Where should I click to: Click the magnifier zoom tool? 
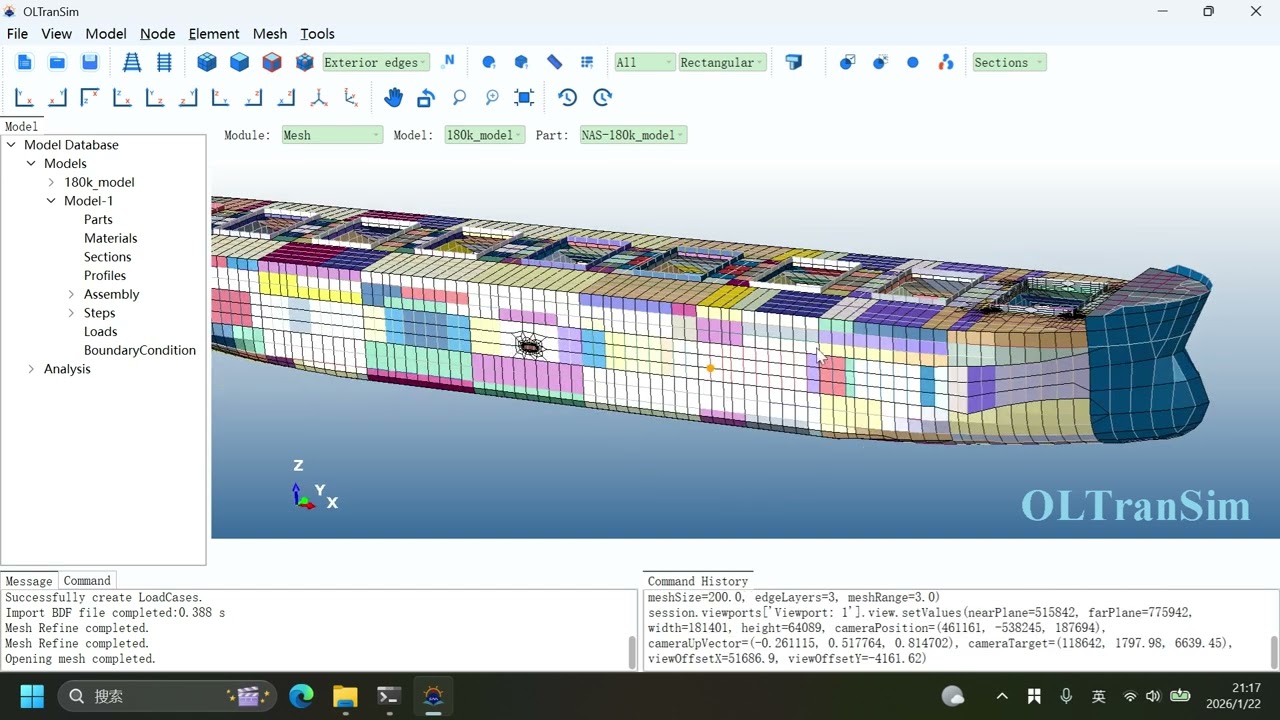point(459,97)
